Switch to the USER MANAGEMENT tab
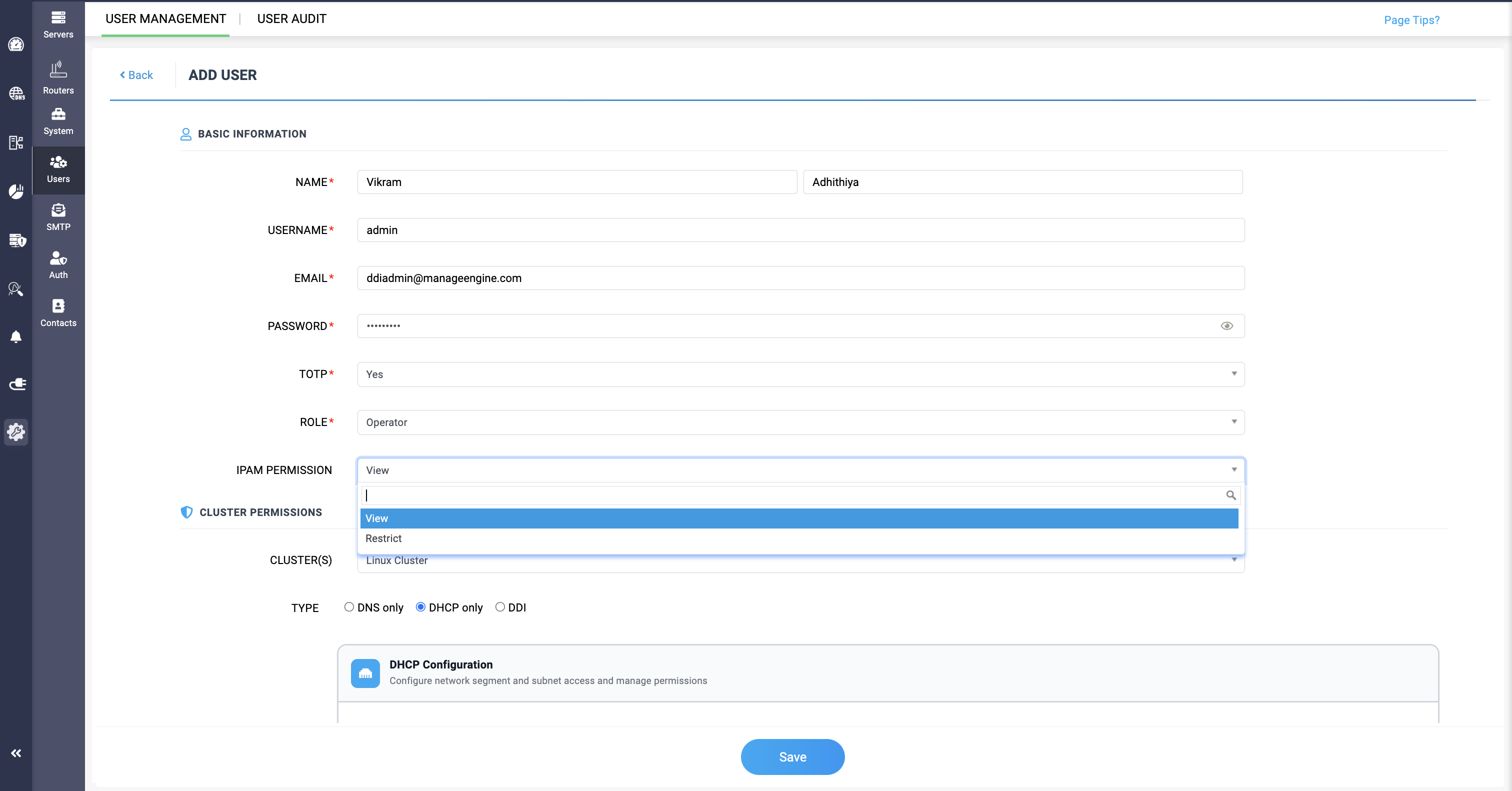 [x=165, y=19]
